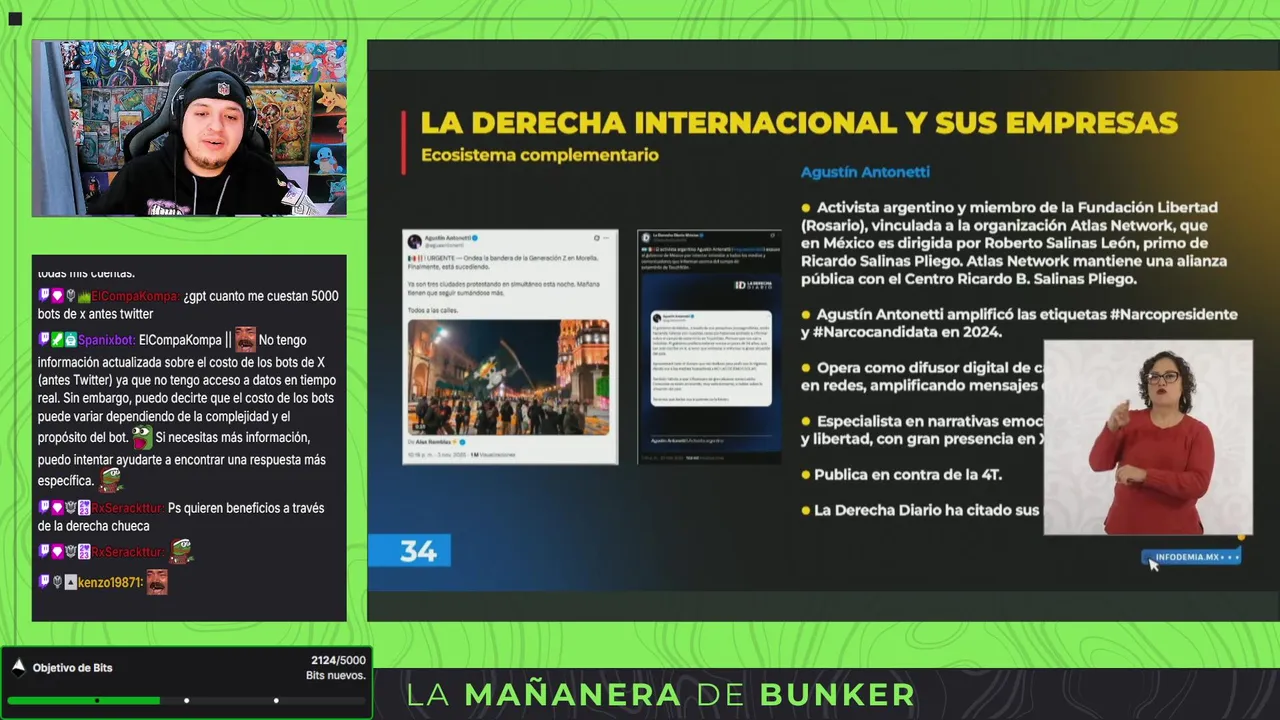Click the 'Agustín Antonetti' blue heading
This screenshot has height=720, width=1280.
[865, 172]
